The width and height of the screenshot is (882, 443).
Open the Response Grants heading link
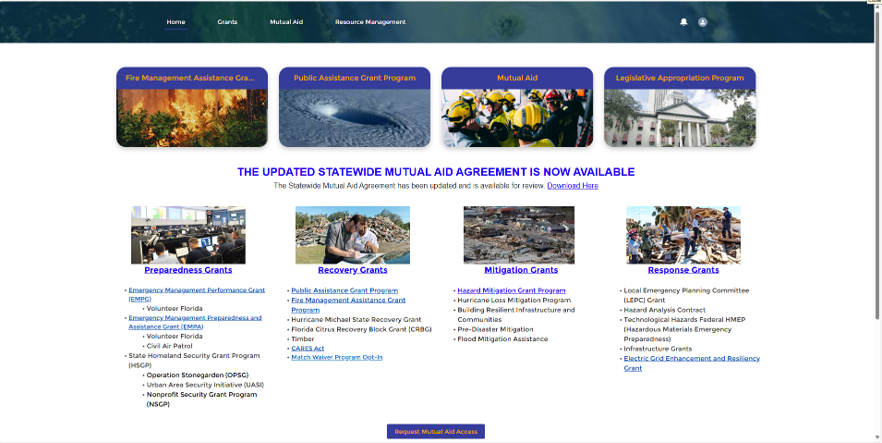(683, 270)
